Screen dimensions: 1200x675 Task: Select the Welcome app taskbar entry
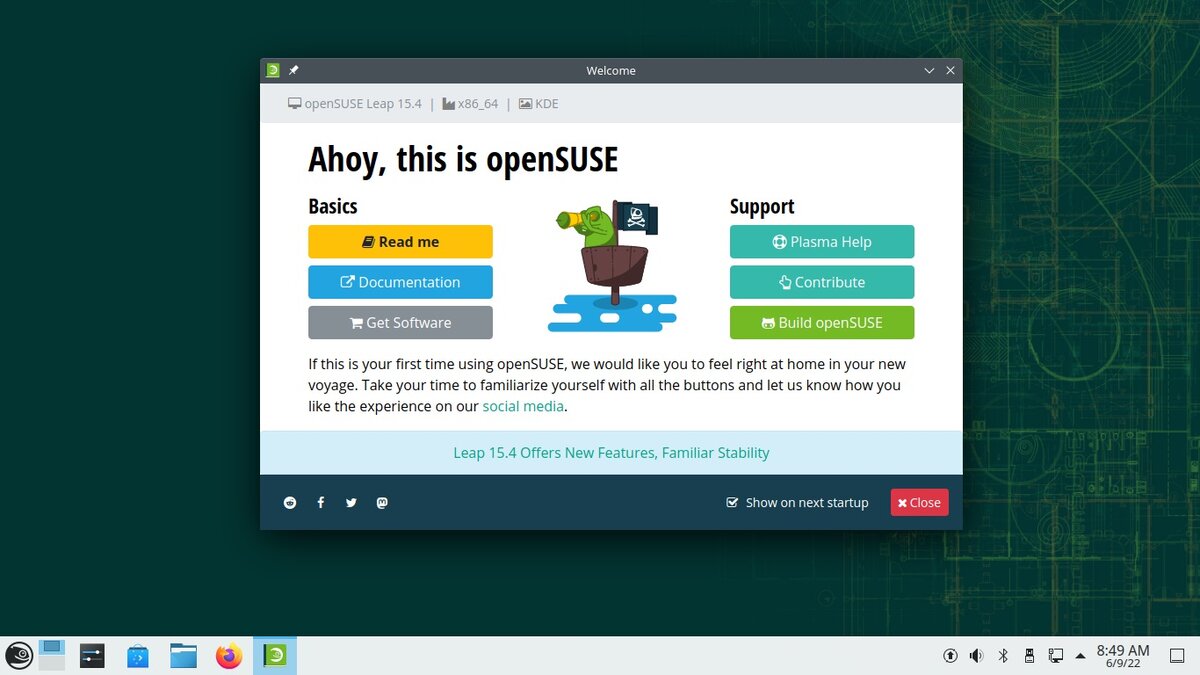275,656
